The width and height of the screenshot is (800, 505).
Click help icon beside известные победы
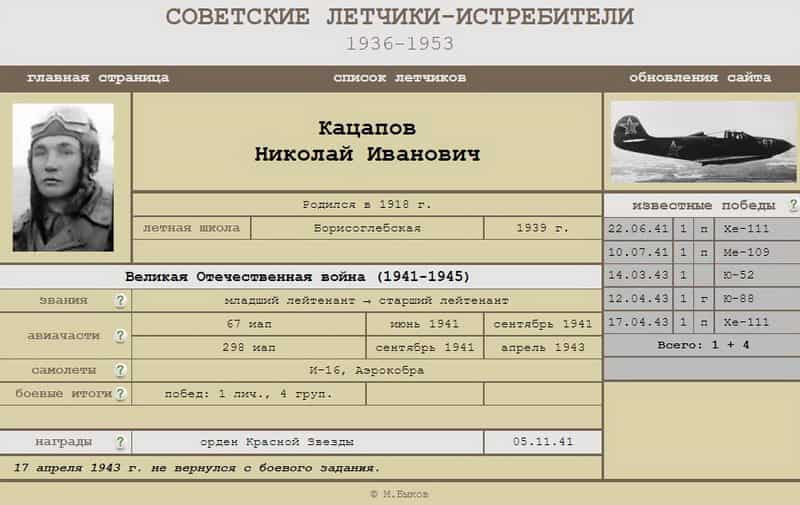[x=793, y=205]
